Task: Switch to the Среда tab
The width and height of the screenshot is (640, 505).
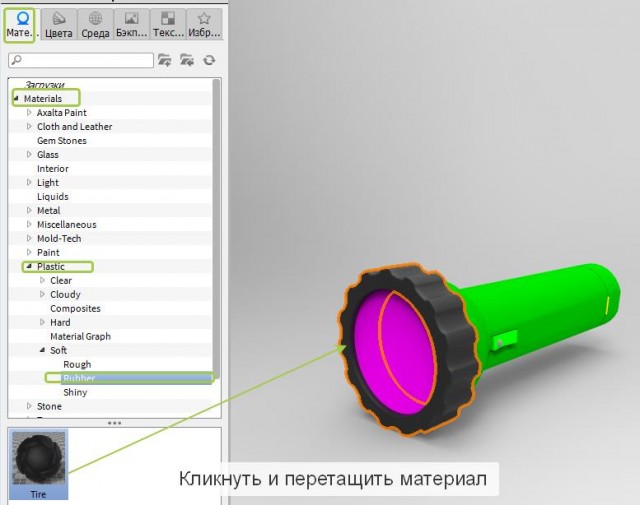Action: tap(95, 24)
